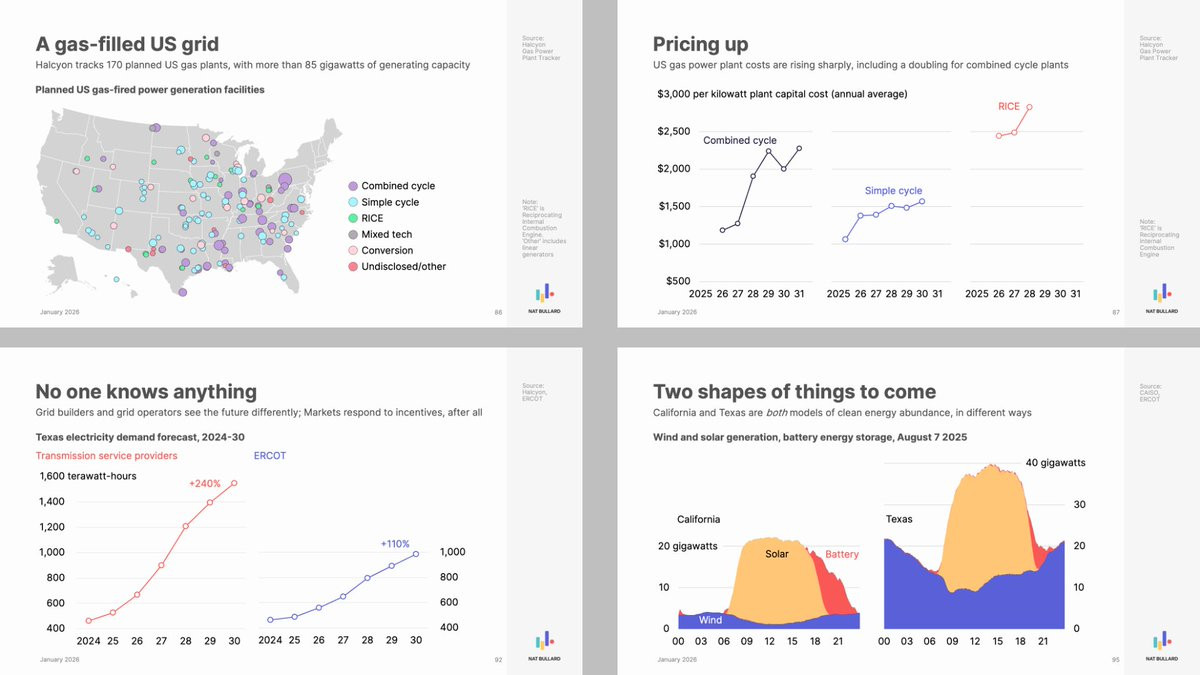The height and width of the screenshot is (675, 1200).
Task: Click page number 92
Action: tap(498, 660)
